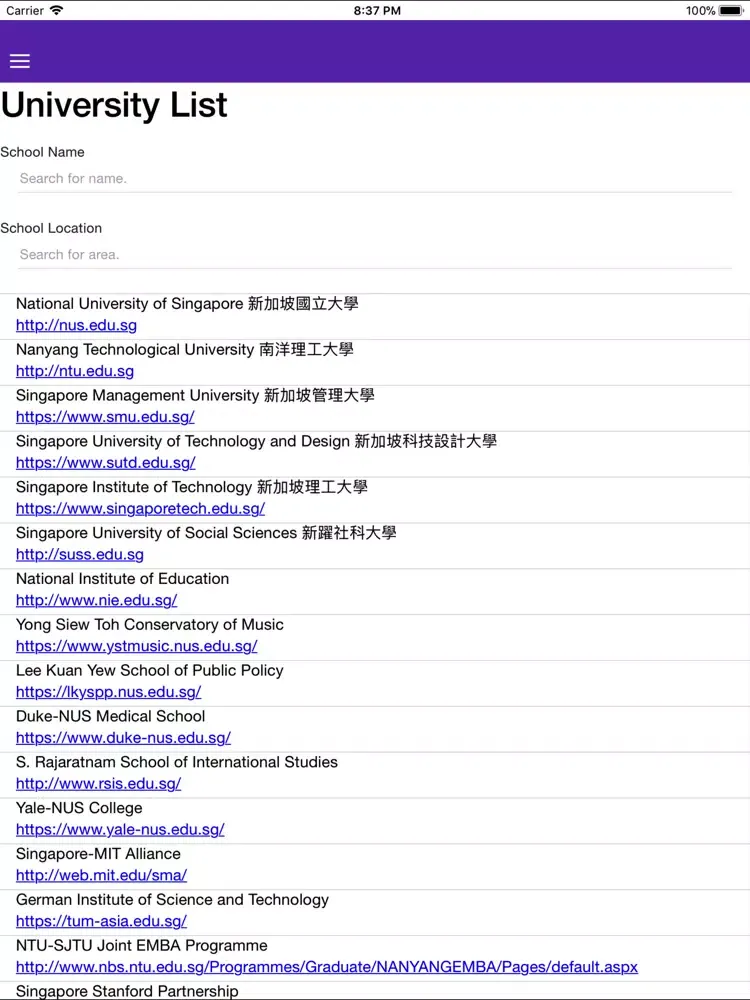Select Lee Kuan Yew School of Public Policy

click(150, 671)
